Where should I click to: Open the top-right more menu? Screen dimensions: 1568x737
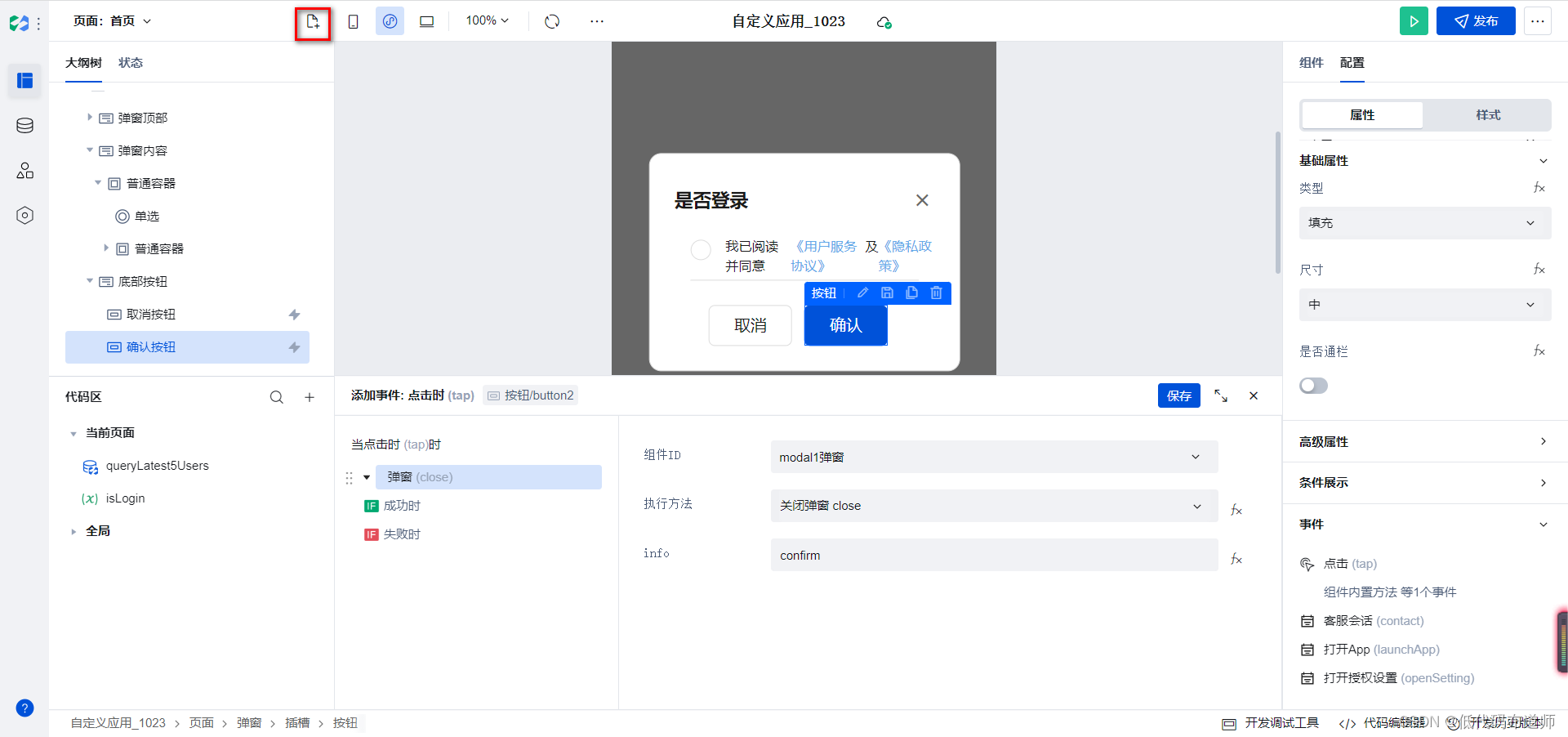[x=1538, y=21]
